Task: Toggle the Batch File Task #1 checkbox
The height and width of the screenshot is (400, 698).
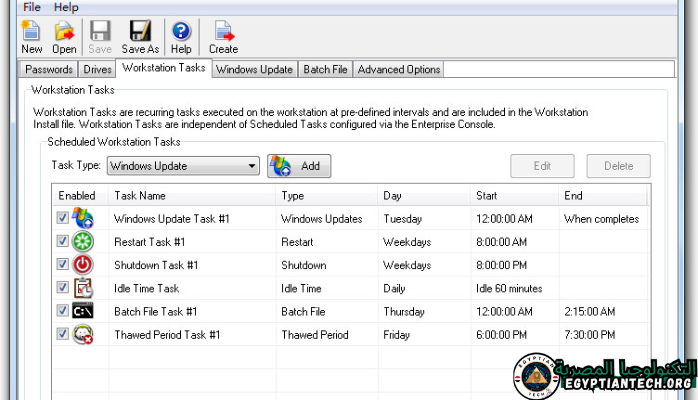Action: click(x=63, y=311)
